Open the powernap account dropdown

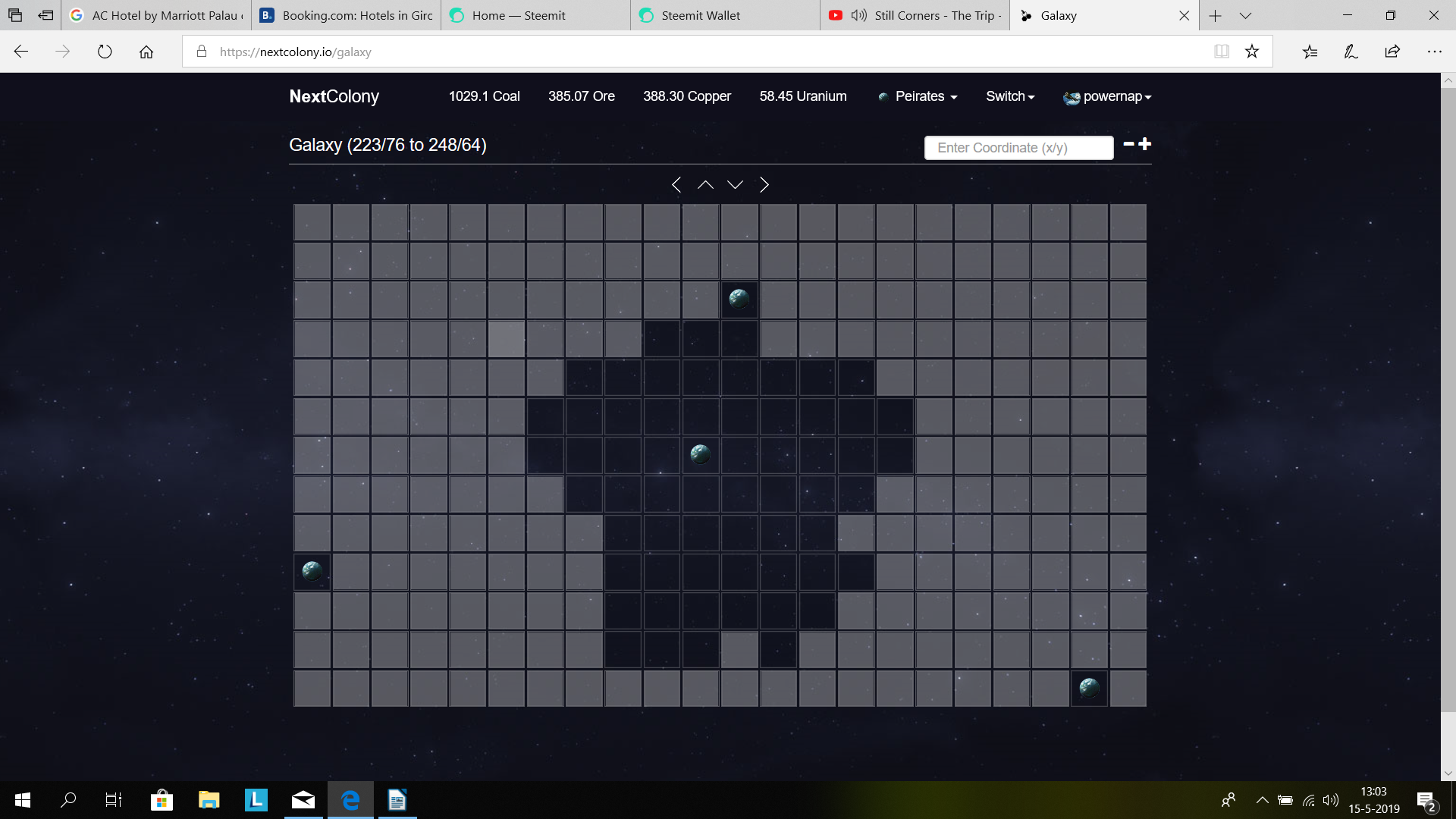(1106, 96)
